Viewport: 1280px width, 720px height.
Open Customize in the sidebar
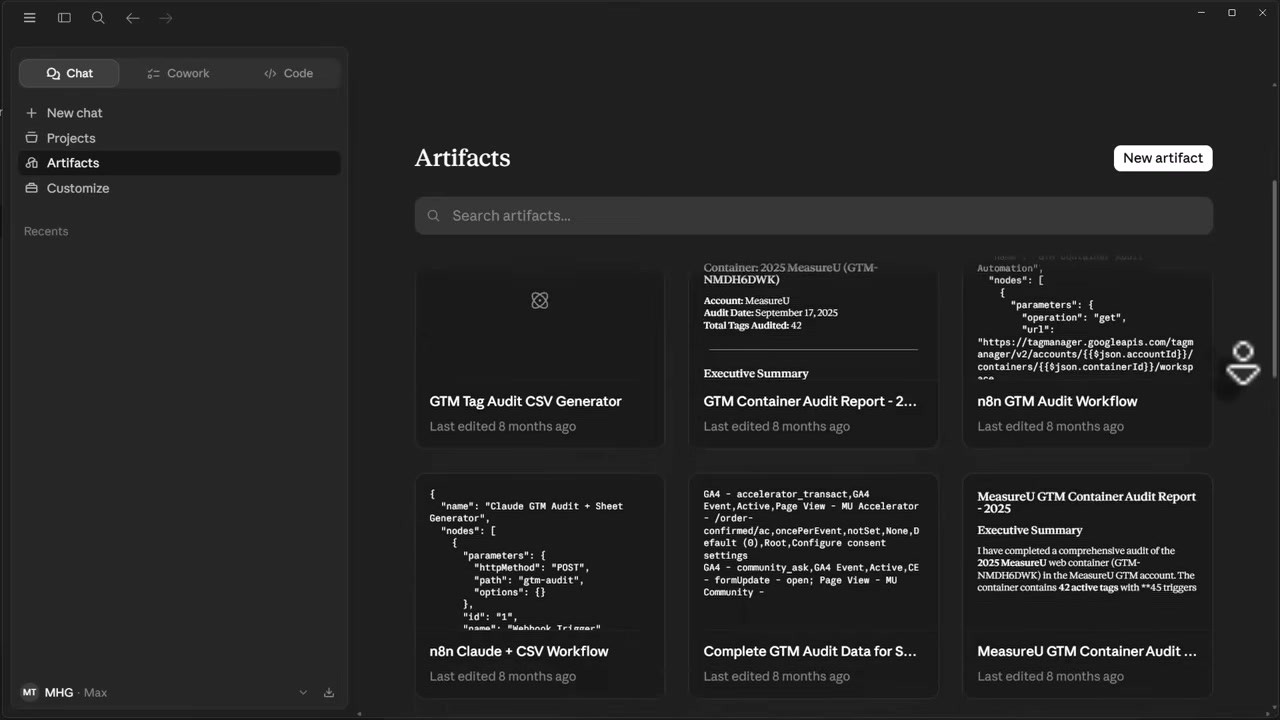tap(180, 188)
